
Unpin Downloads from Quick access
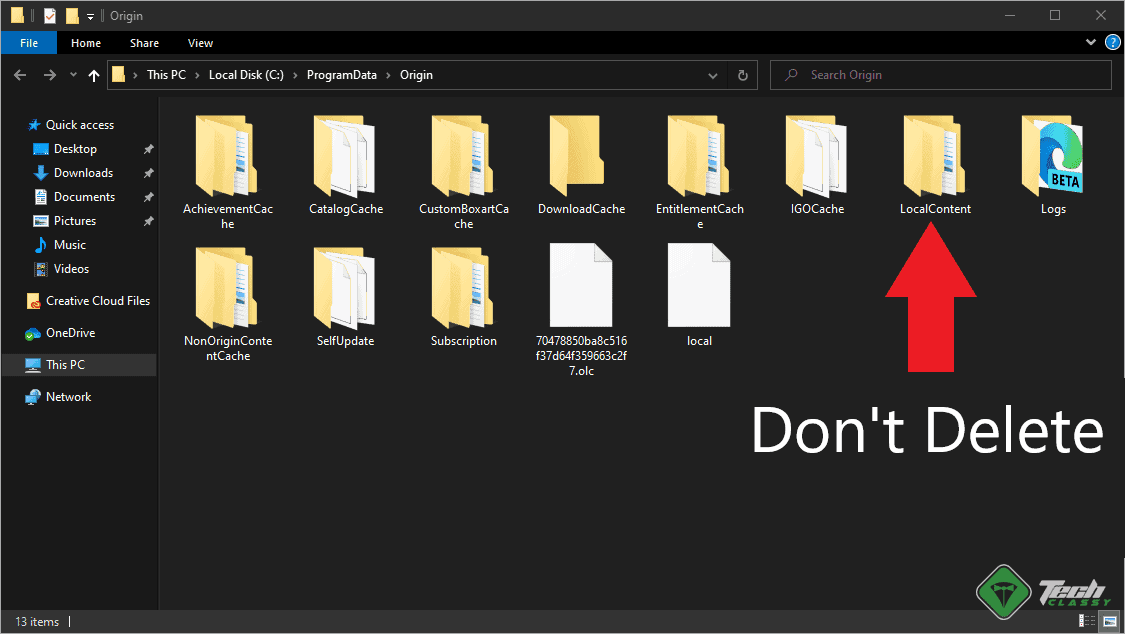coord(148,172)
